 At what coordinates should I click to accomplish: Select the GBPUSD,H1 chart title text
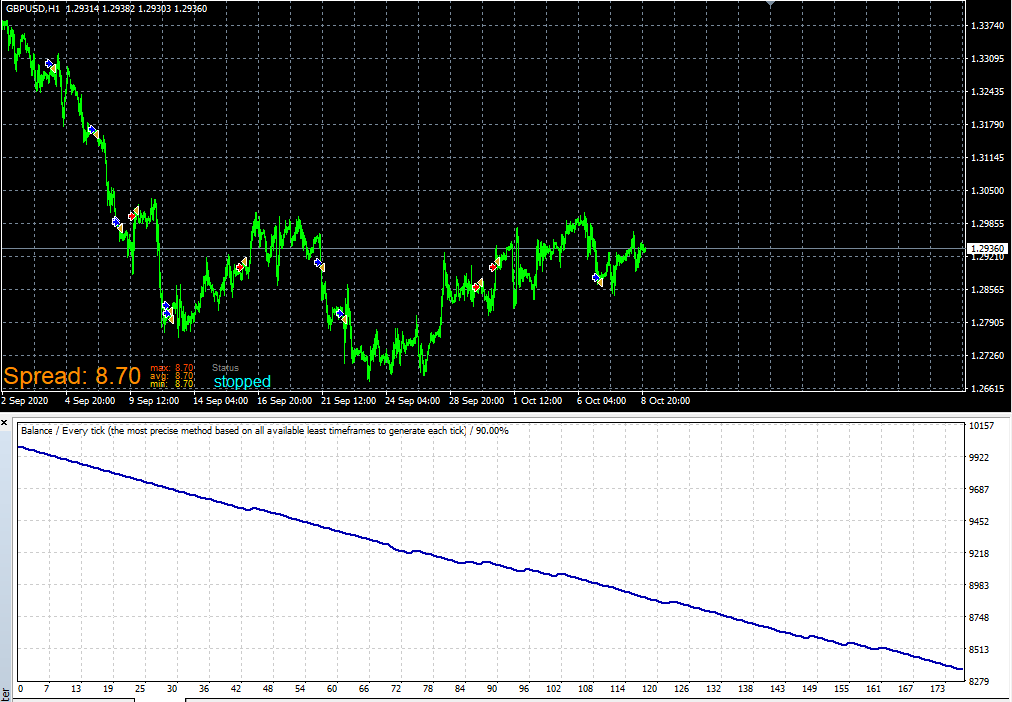[x=33, y=8]
